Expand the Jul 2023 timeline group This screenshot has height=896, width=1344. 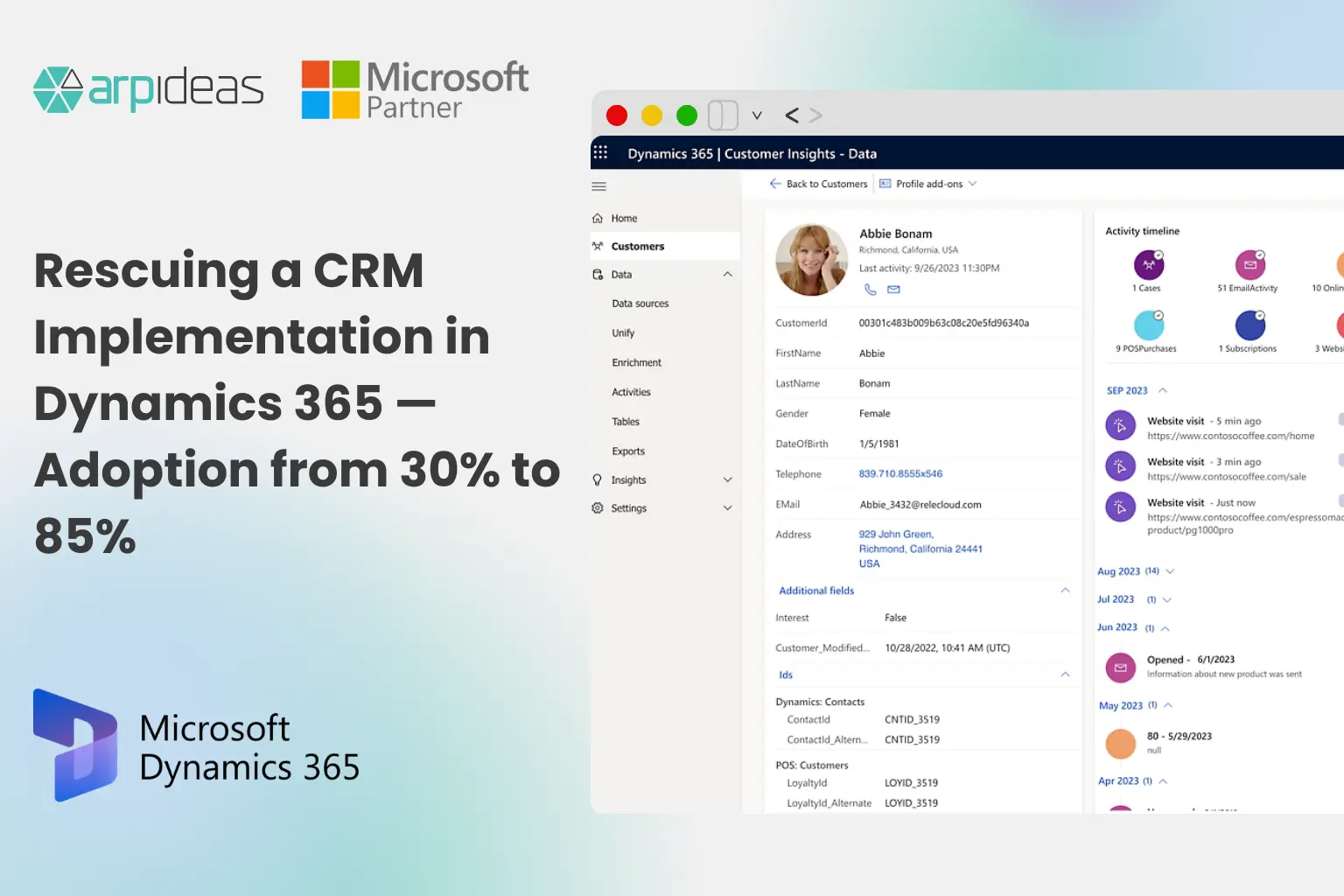pyautogui.click(x=1166, y=600)
